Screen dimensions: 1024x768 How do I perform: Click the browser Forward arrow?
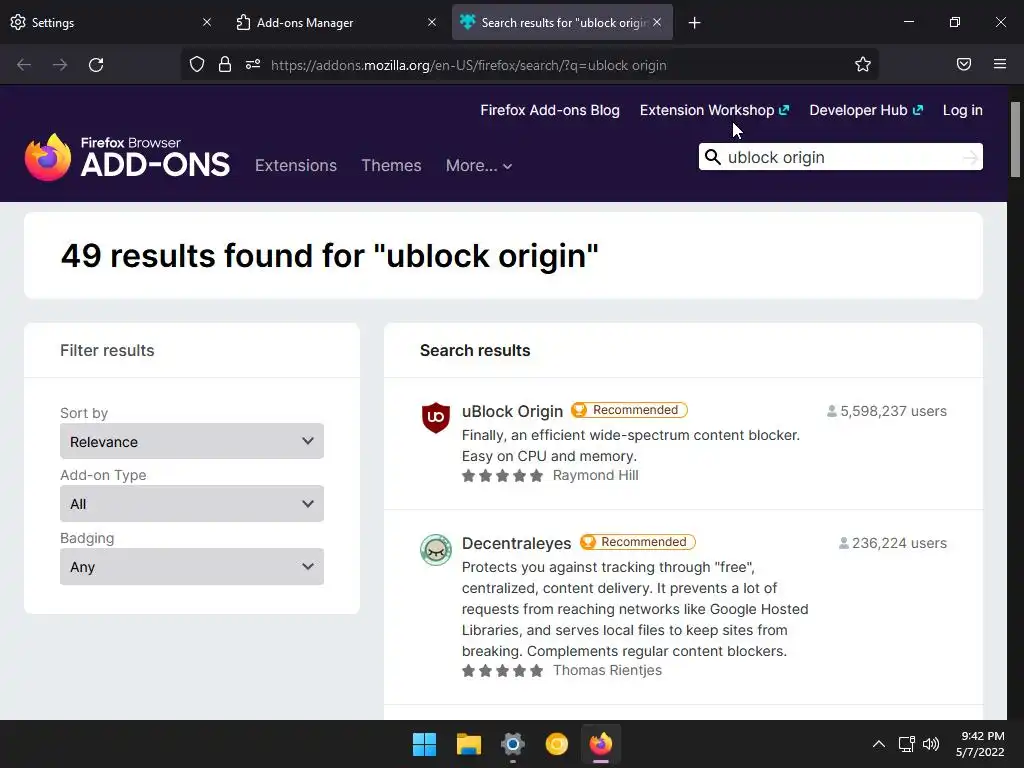(60, 65)
